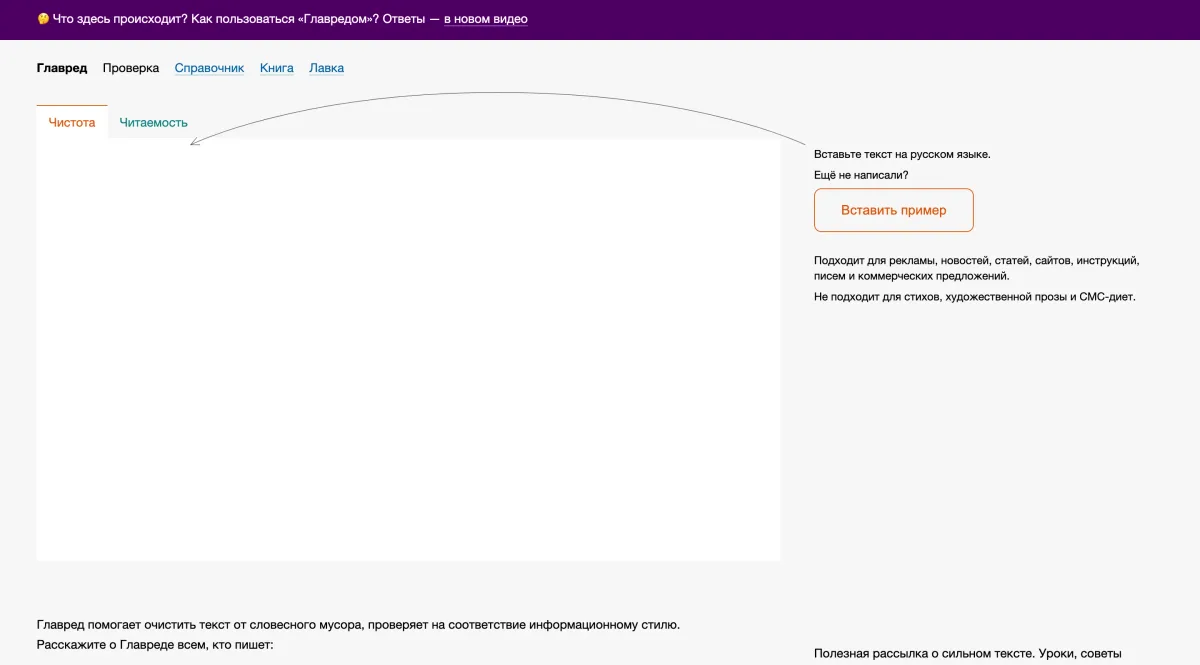
Task: Click the «Полезная рассылка о сильном тексте» text
Action: (967, 654)
